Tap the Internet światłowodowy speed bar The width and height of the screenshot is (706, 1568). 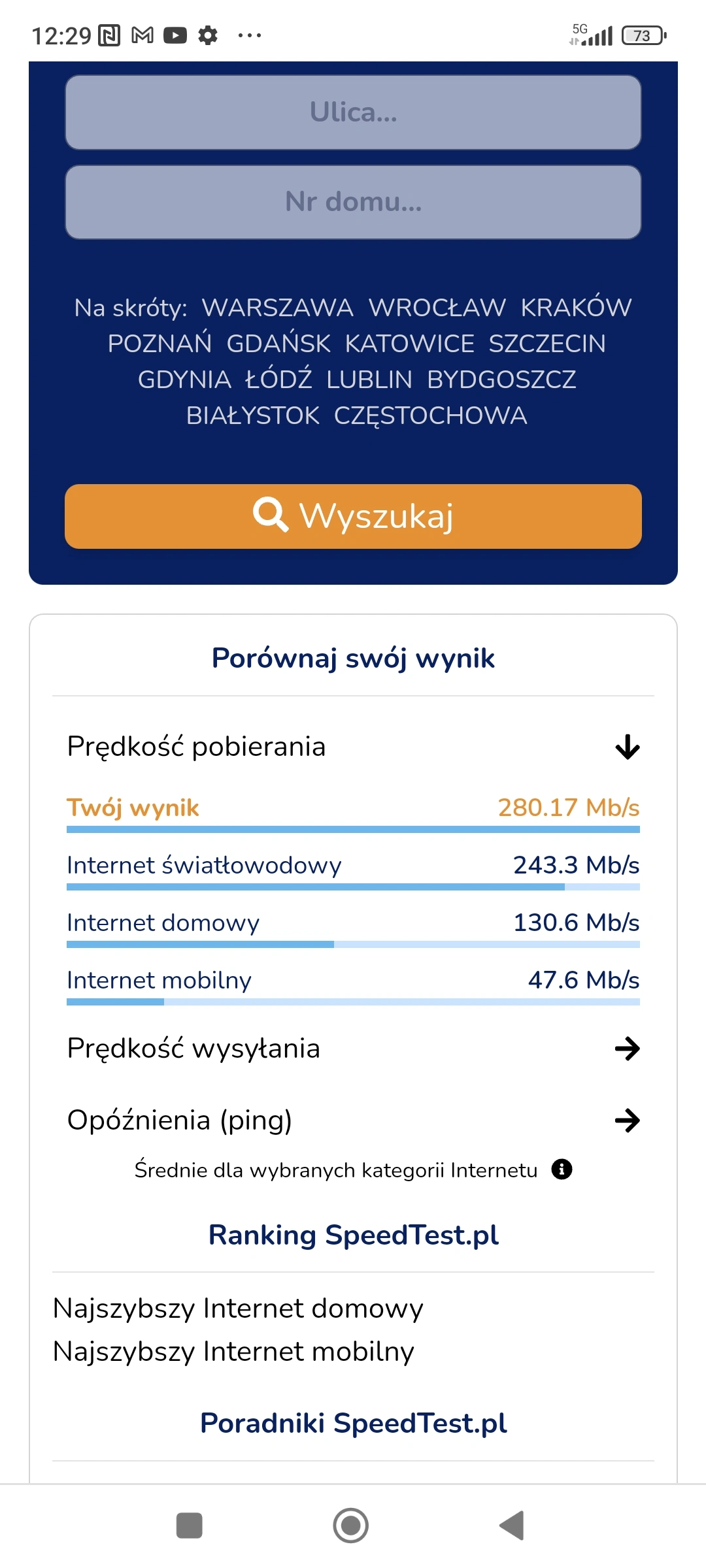[353, 887]
